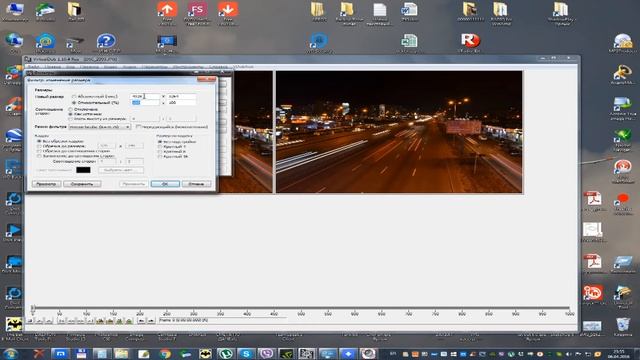
Task: Click the Batman taskbar icon
Action: pos(205,353)
